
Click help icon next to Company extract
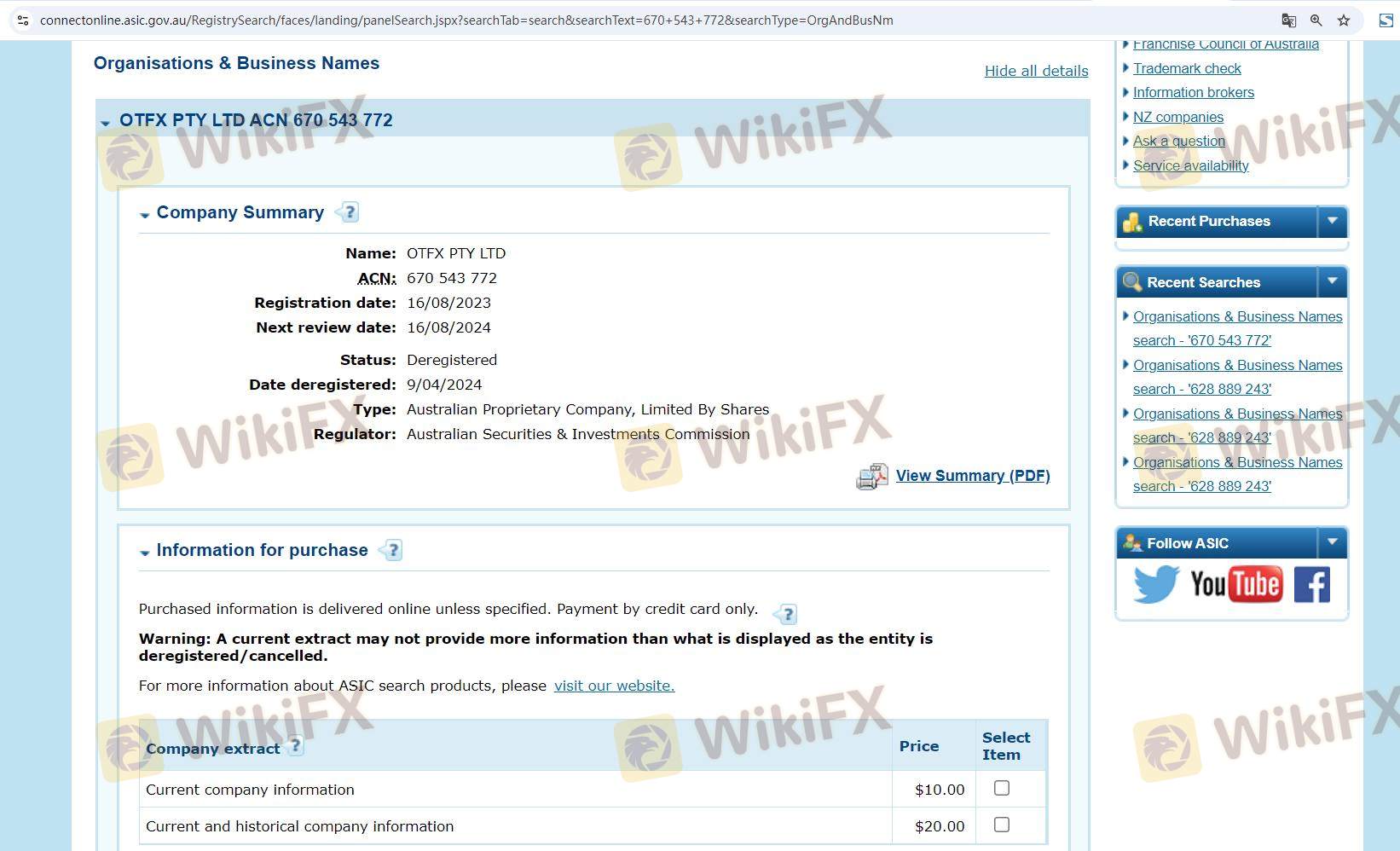[x=295, y=746]
